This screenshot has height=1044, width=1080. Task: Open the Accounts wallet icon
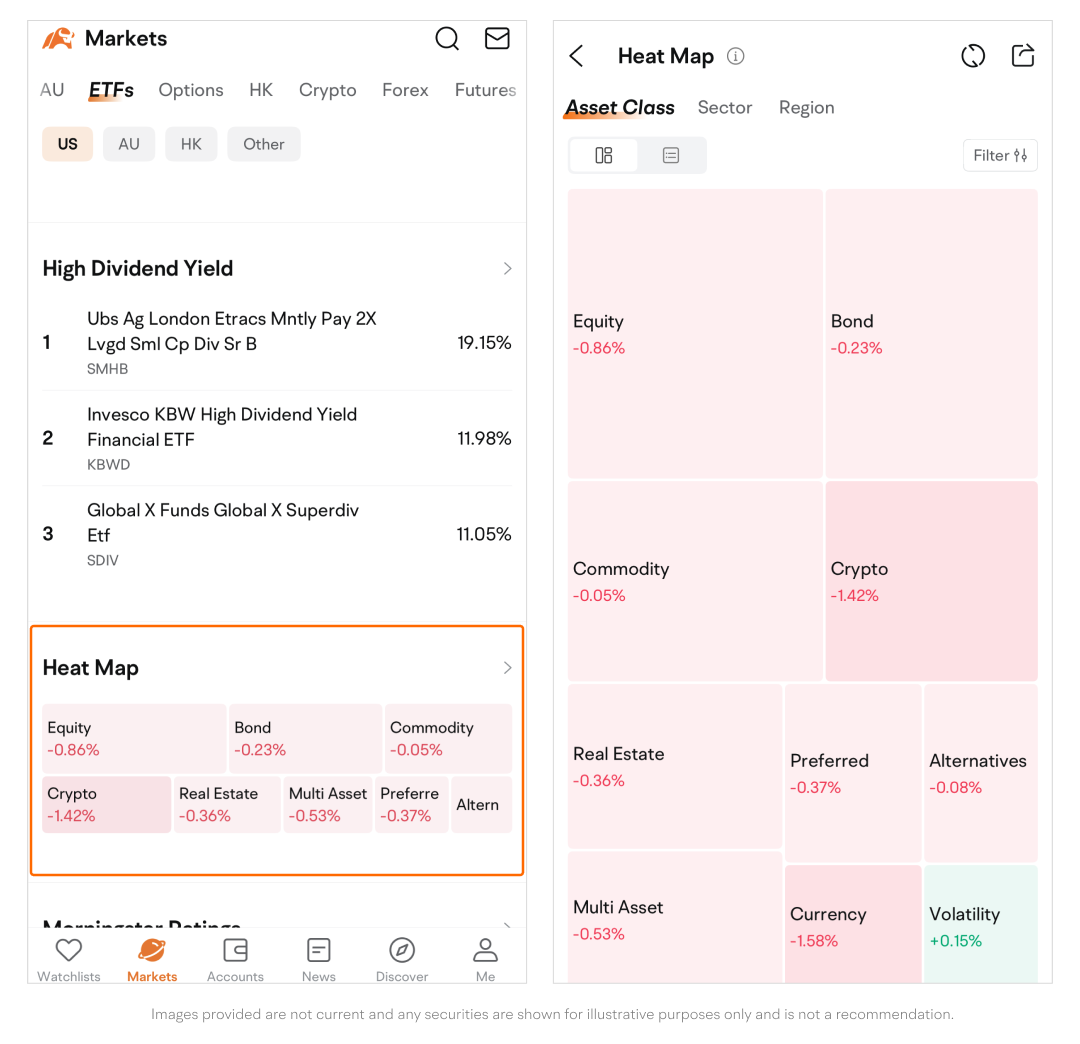pos(235,950)
